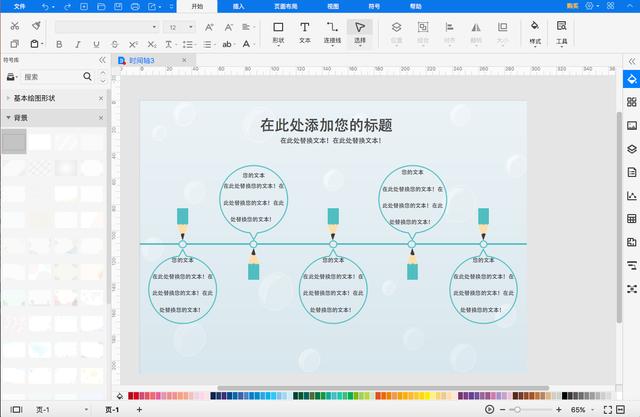The image size is (640, 417).
Task: Open the image panel in right sidebar
Action: coord(631,125)
